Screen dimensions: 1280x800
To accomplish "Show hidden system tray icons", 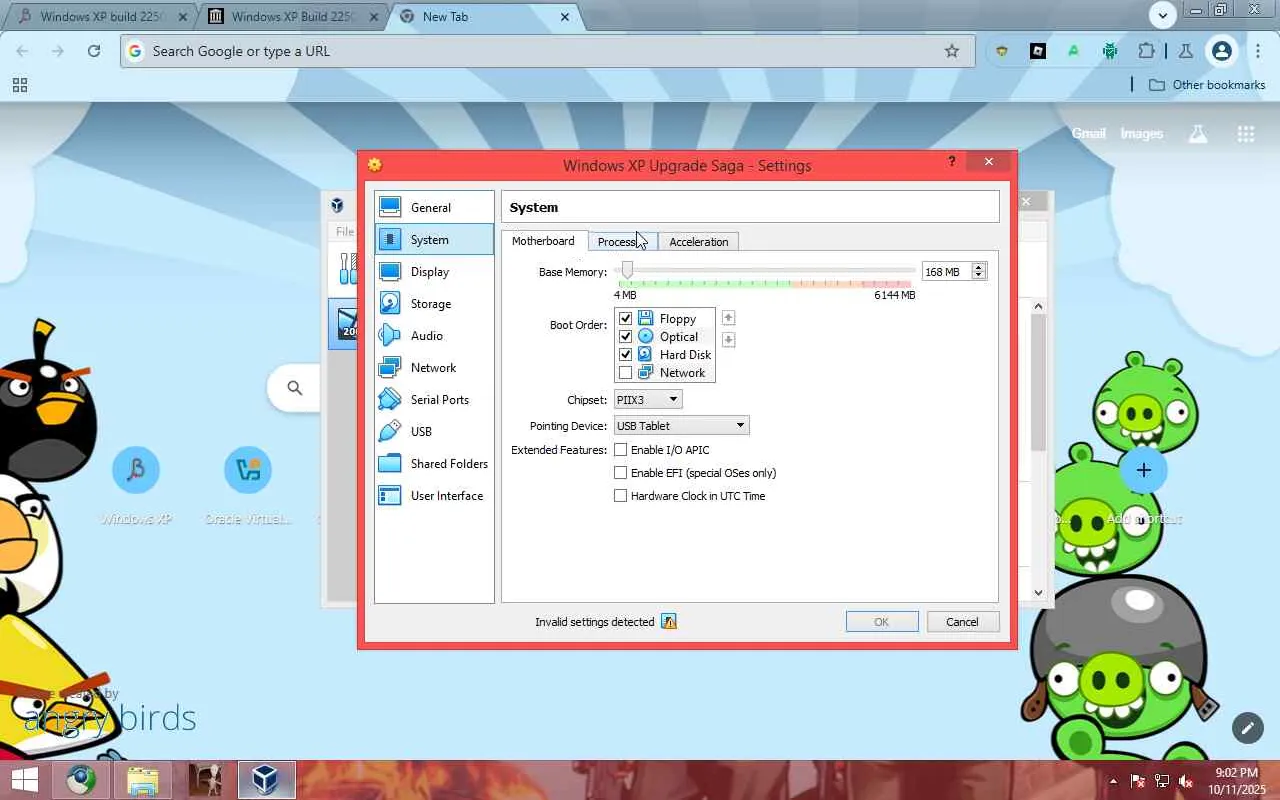I will coord(1113,781).
